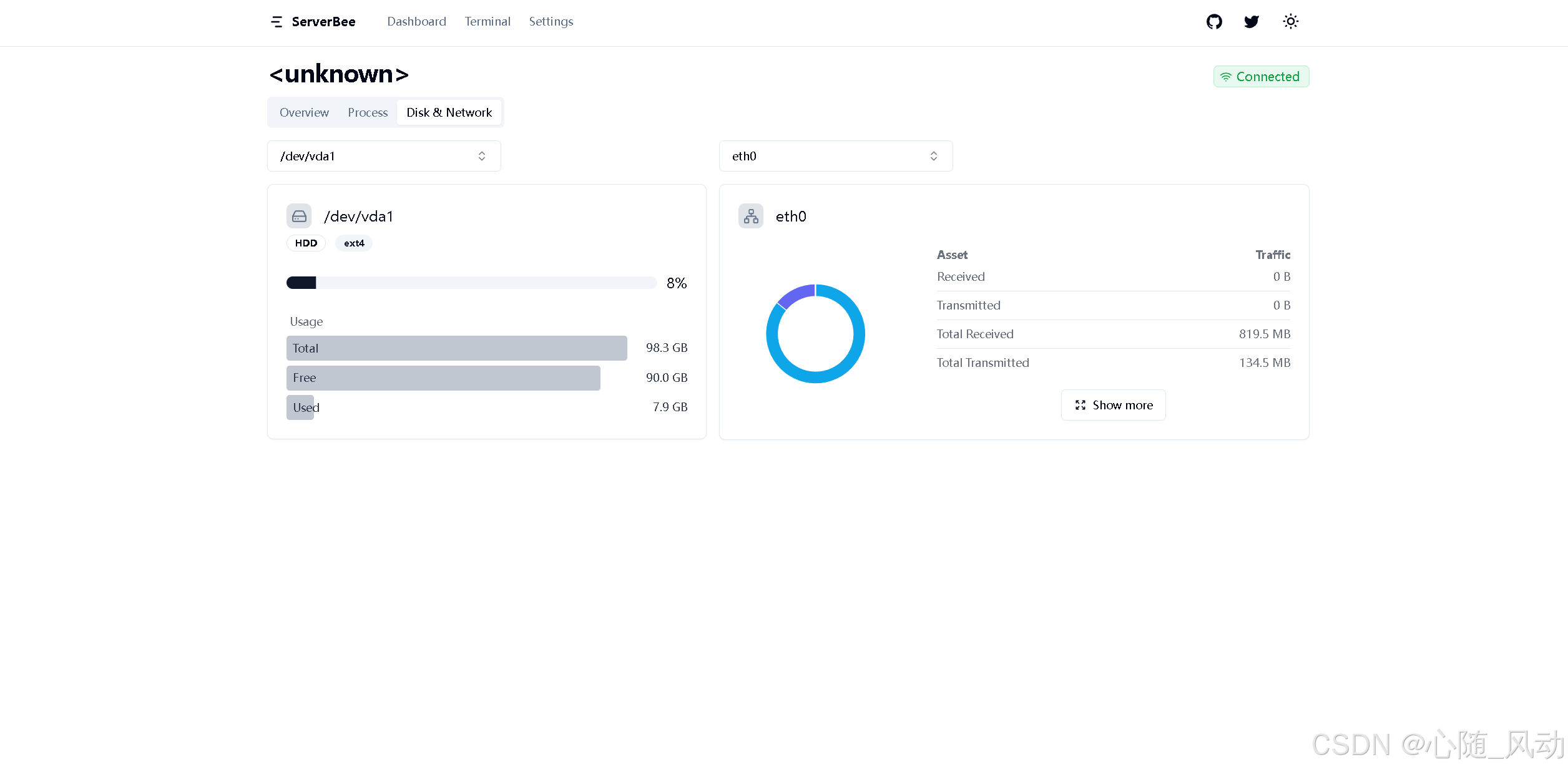The width and height of the screenshot is (1568, 770).
Task: Select the Disk & Network tab
Action: pyautogui.click(x=449, y=112)
